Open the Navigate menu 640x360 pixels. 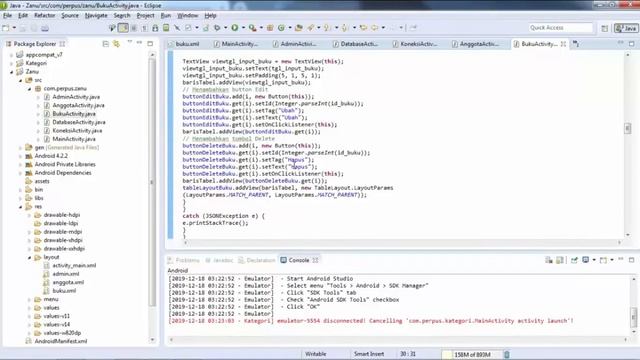click(96, 16)
